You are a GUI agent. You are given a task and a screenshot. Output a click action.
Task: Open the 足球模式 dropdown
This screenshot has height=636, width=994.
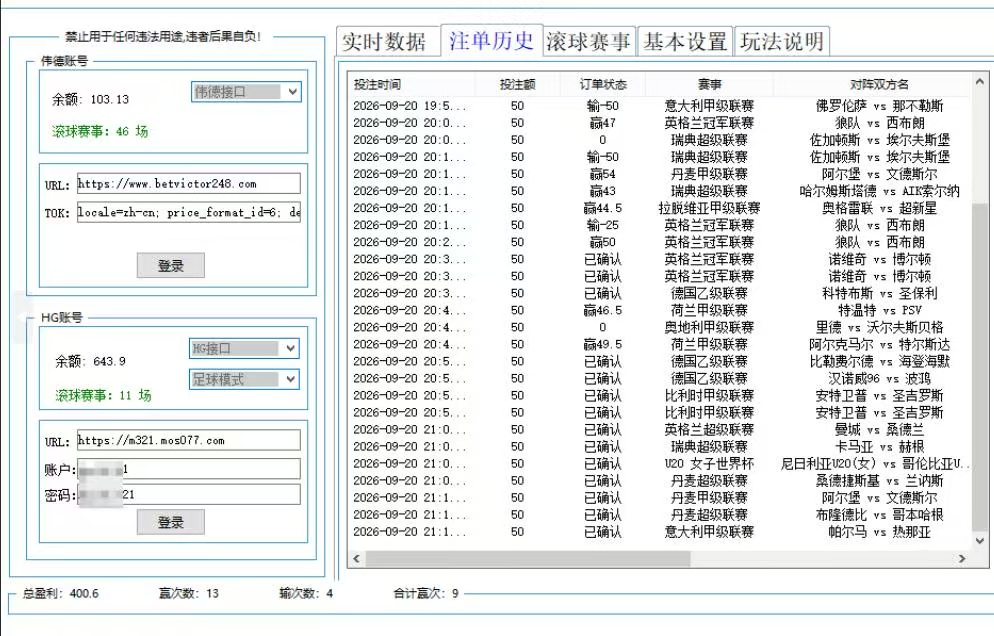[x=244, y=379]
